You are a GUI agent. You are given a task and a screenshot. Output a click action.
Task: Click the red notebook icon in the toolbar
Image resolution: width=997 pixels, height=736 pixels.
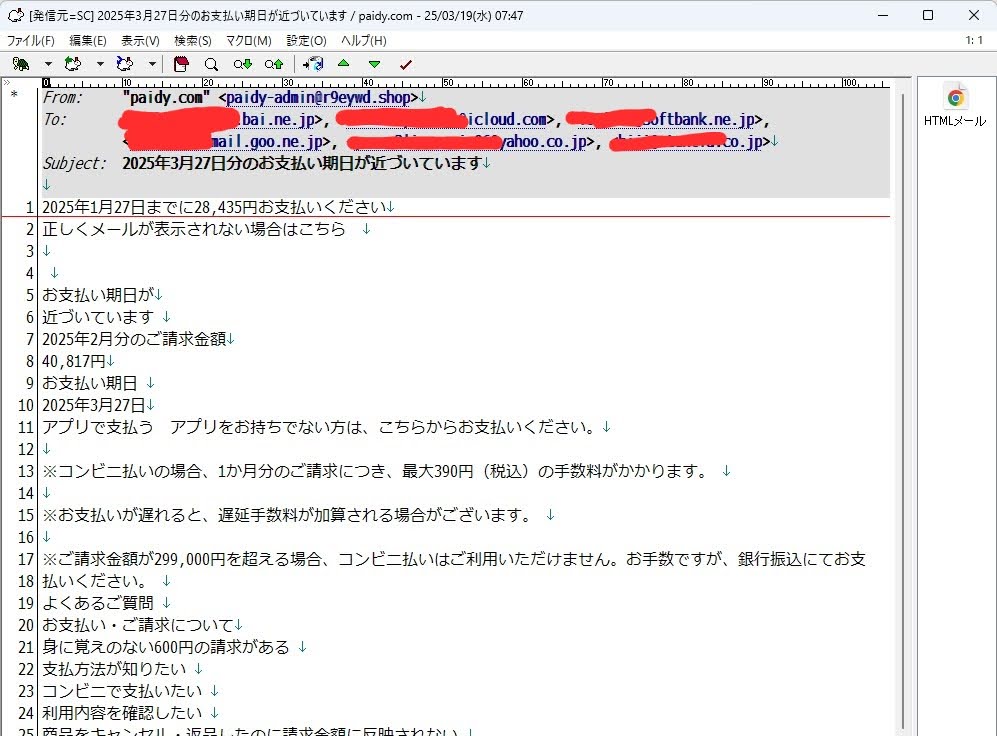(x=181, y=64)
